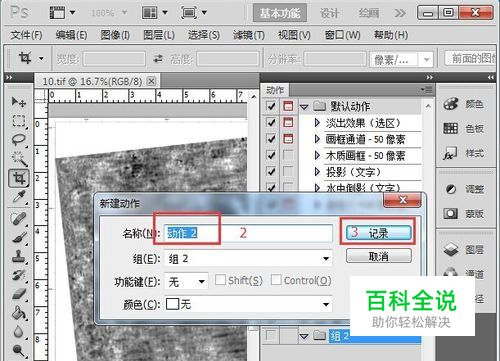Screen dimensions: 500x361
Task: Select the Clone Stamp tool
Action: coord(19,257)
